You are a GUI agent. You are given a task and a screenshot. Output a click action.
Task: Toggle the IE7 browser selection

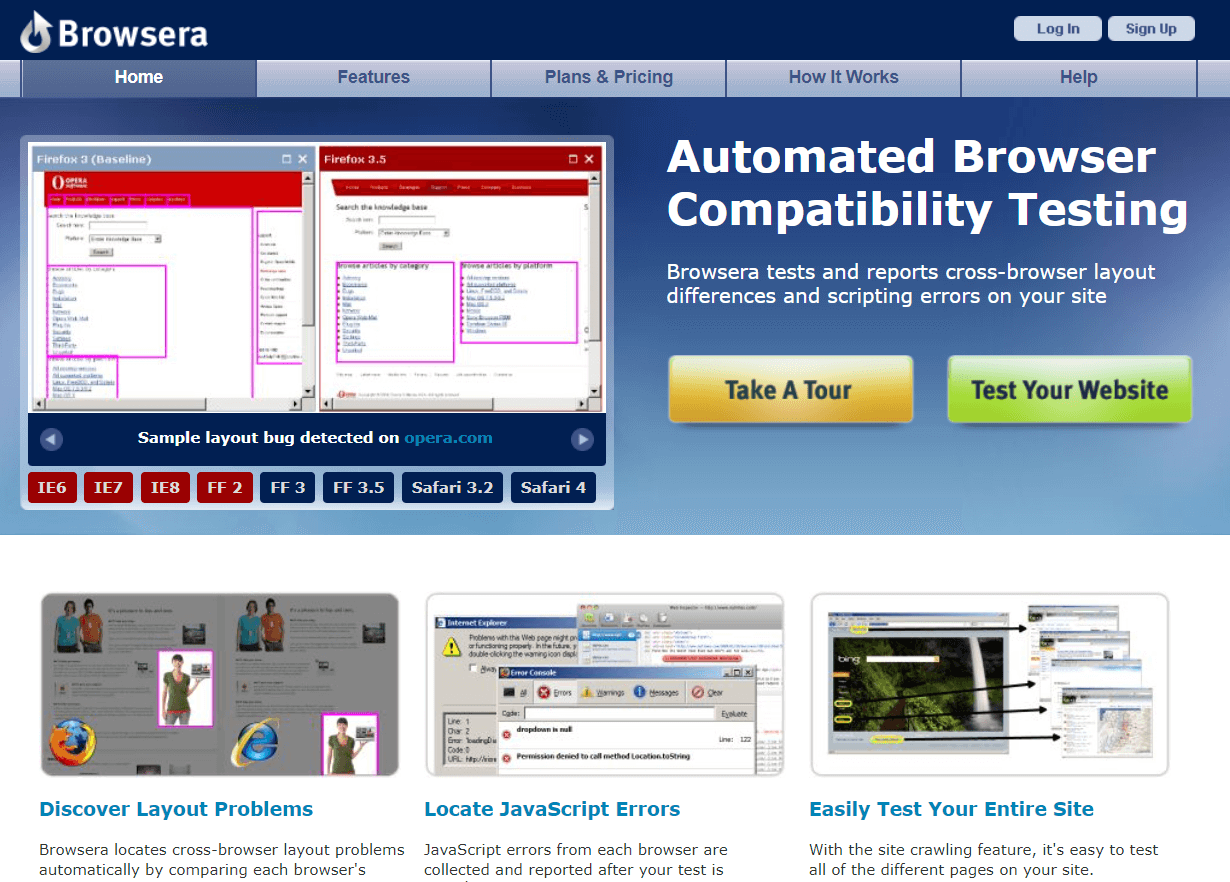pyautogui.click(x=108, y=487)
